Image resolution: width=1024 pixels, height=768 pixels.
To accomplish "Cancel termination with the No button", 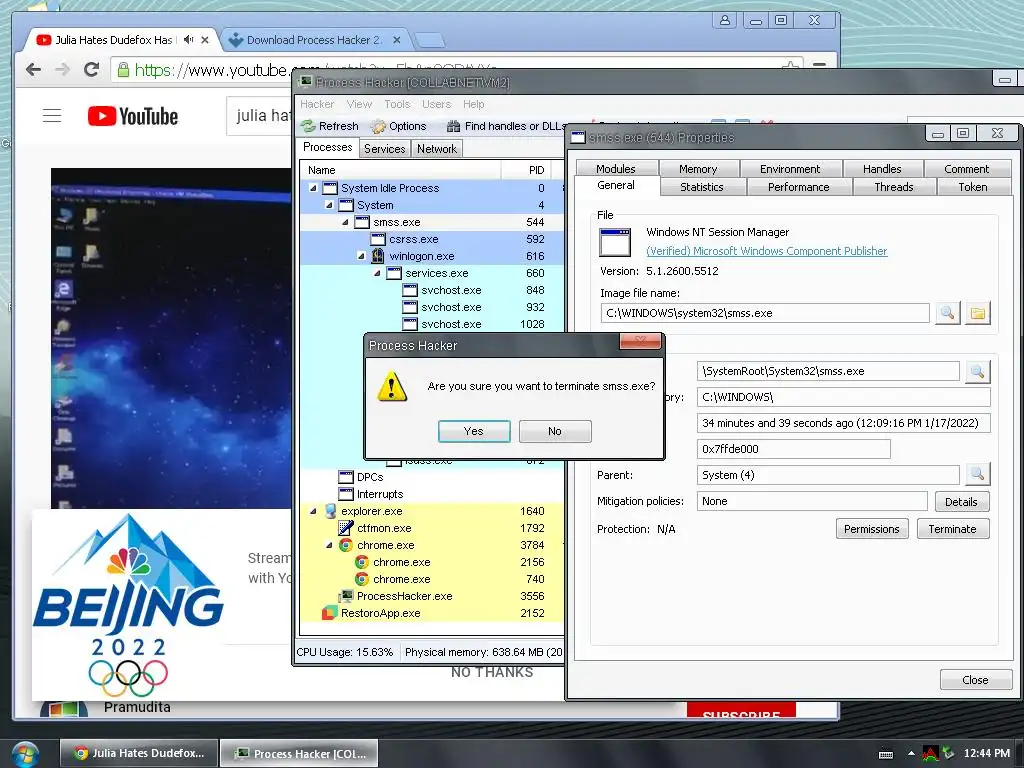I will coord(555,431).
